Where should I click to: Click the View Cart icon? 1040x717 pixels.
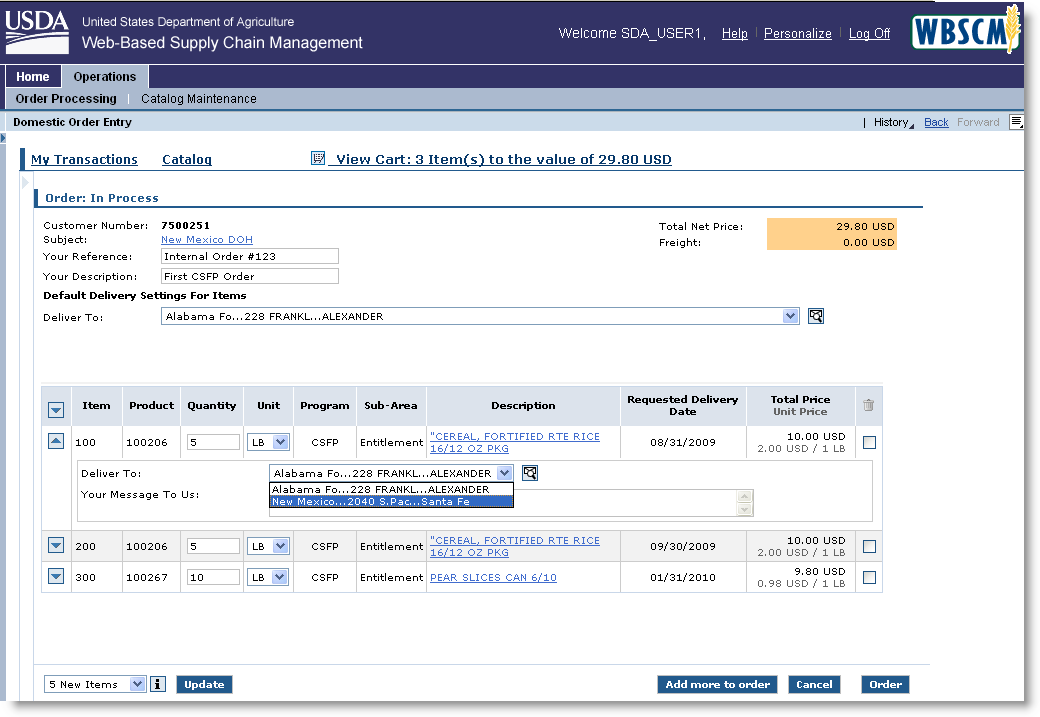point(318,159)
